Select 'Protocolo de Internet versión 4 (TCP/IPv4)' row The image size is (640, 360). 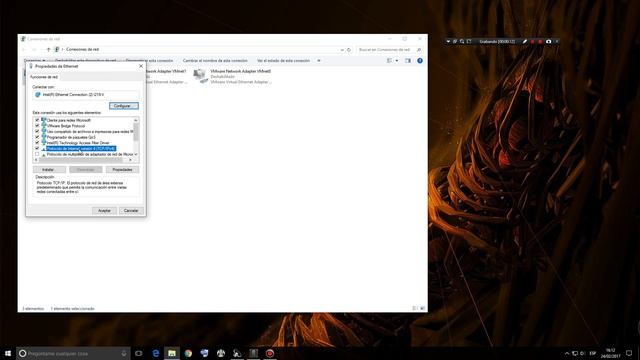click(x=81, y=149)
